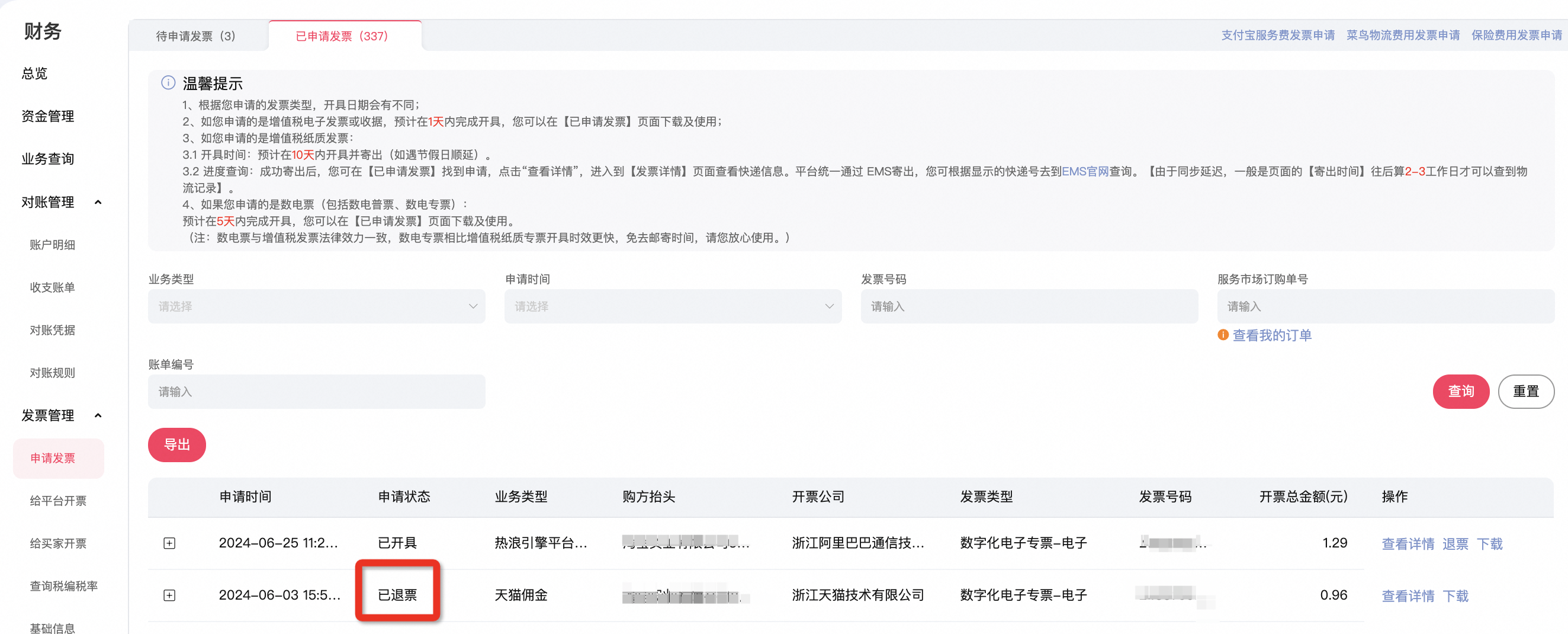Open 查询税编税率 page
The width and height of the screenshot is (1568, 634).
pos(64,586)
